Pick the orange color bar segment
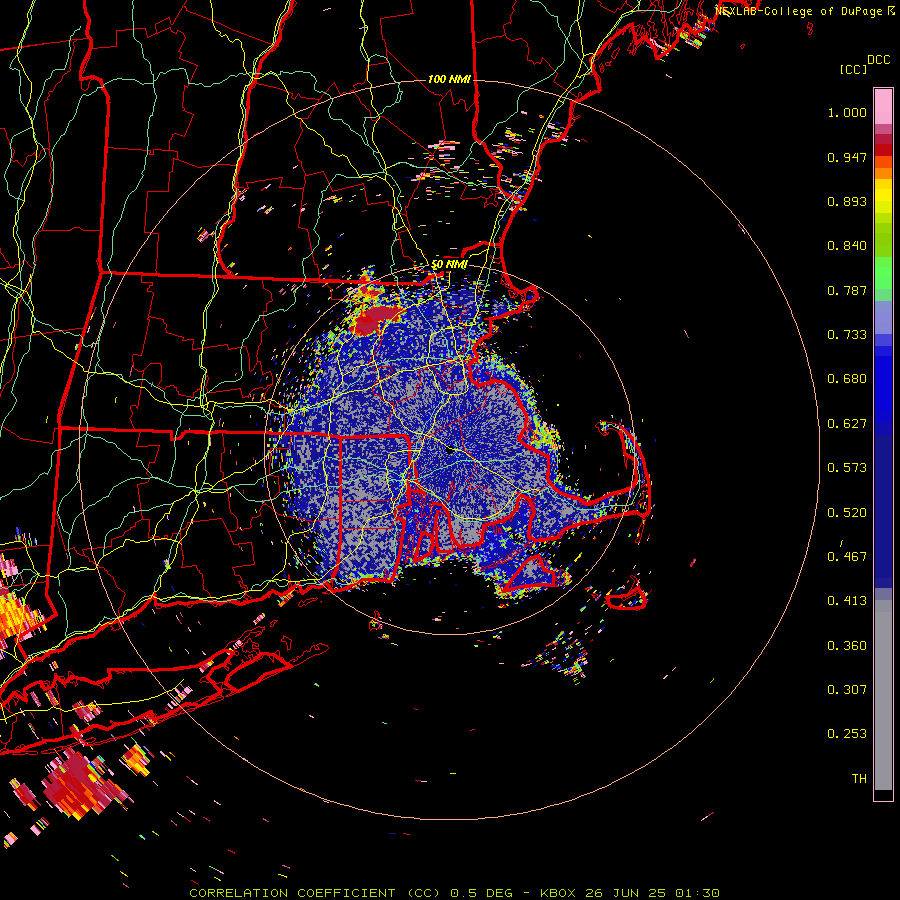This screenshot has height=900, width=900. [x=883, y=173]
